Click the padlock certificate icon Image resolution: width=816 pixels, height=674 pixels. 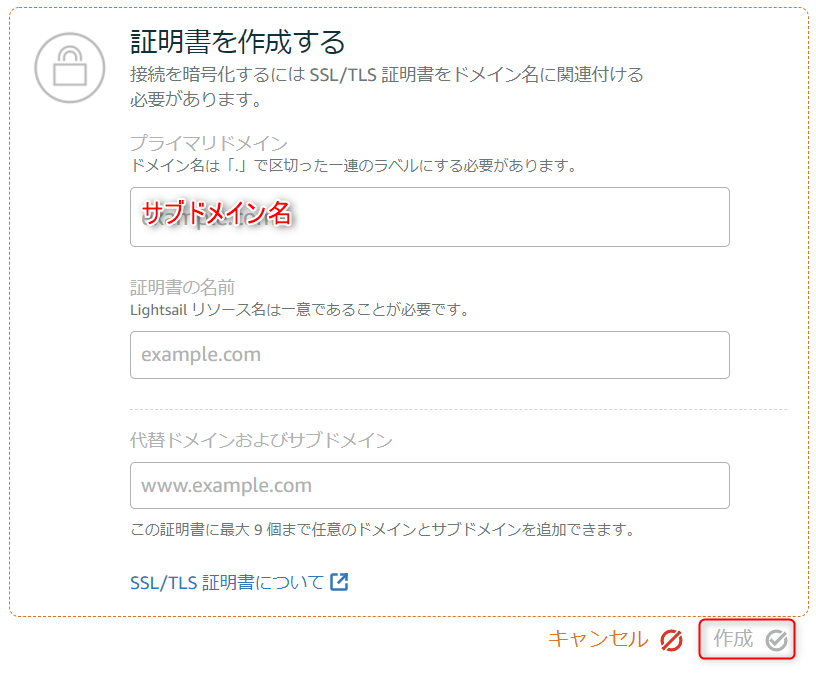[x=70, y=68]
